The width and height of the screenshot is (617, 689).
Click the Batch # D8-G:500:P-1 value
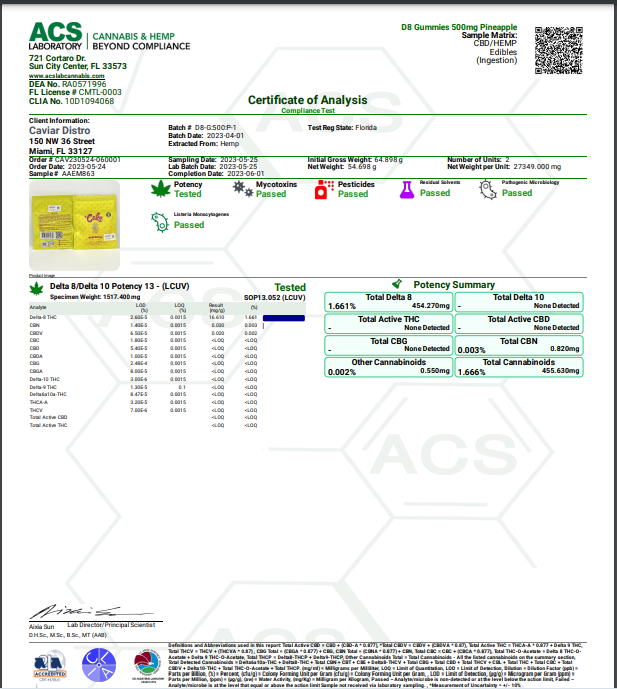215,128
